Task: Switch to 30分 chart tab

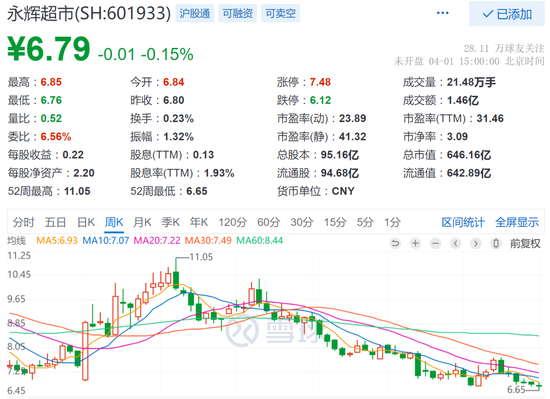Action: coord(302,222)
